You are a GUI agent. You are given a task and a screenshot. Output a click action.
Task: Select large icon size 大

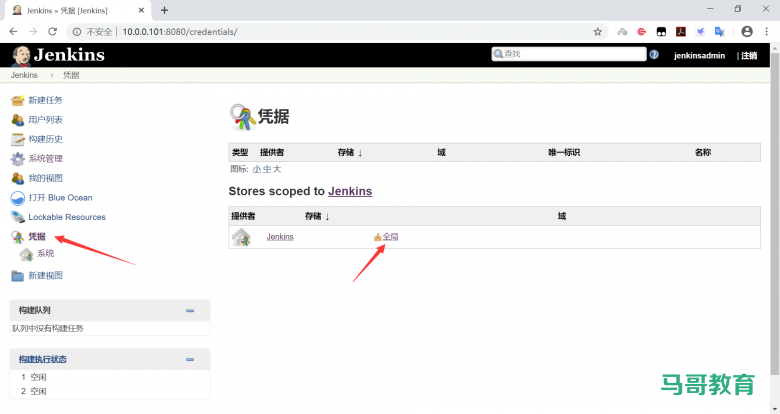click(x=277, y=169)
